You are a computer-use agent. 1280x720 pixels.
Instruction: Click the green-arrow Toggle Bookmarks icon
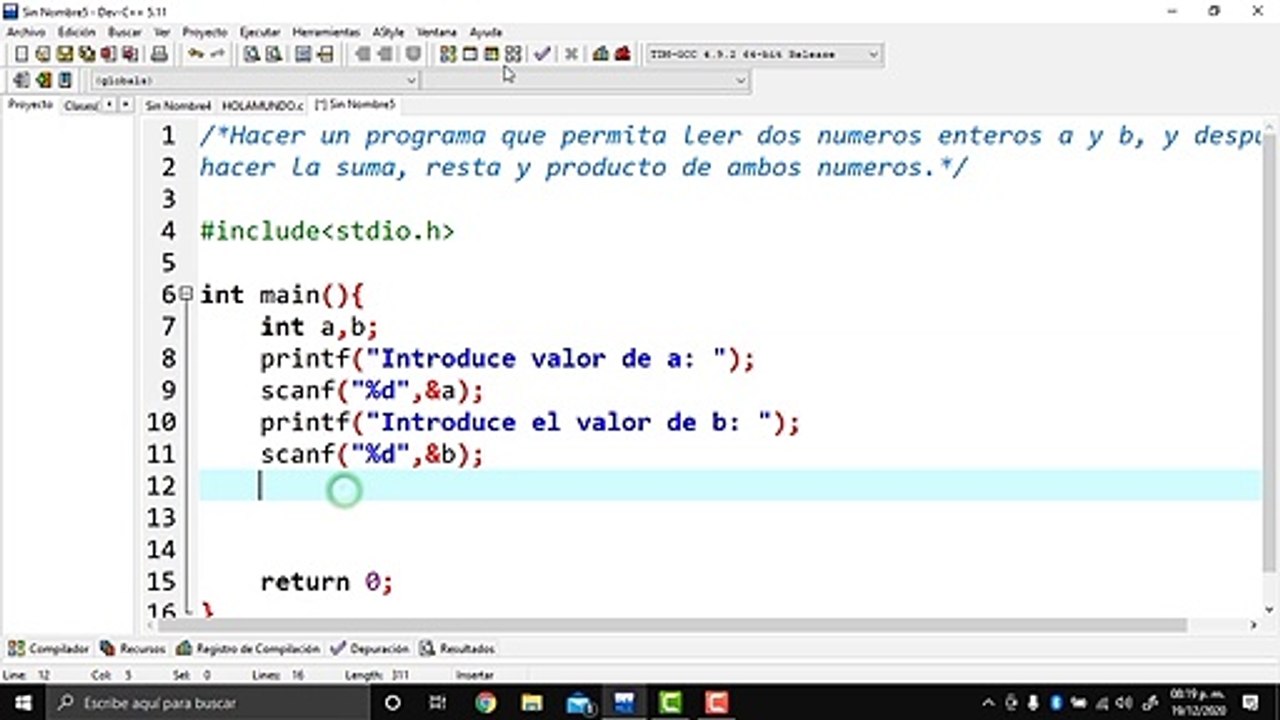[43, 80]
